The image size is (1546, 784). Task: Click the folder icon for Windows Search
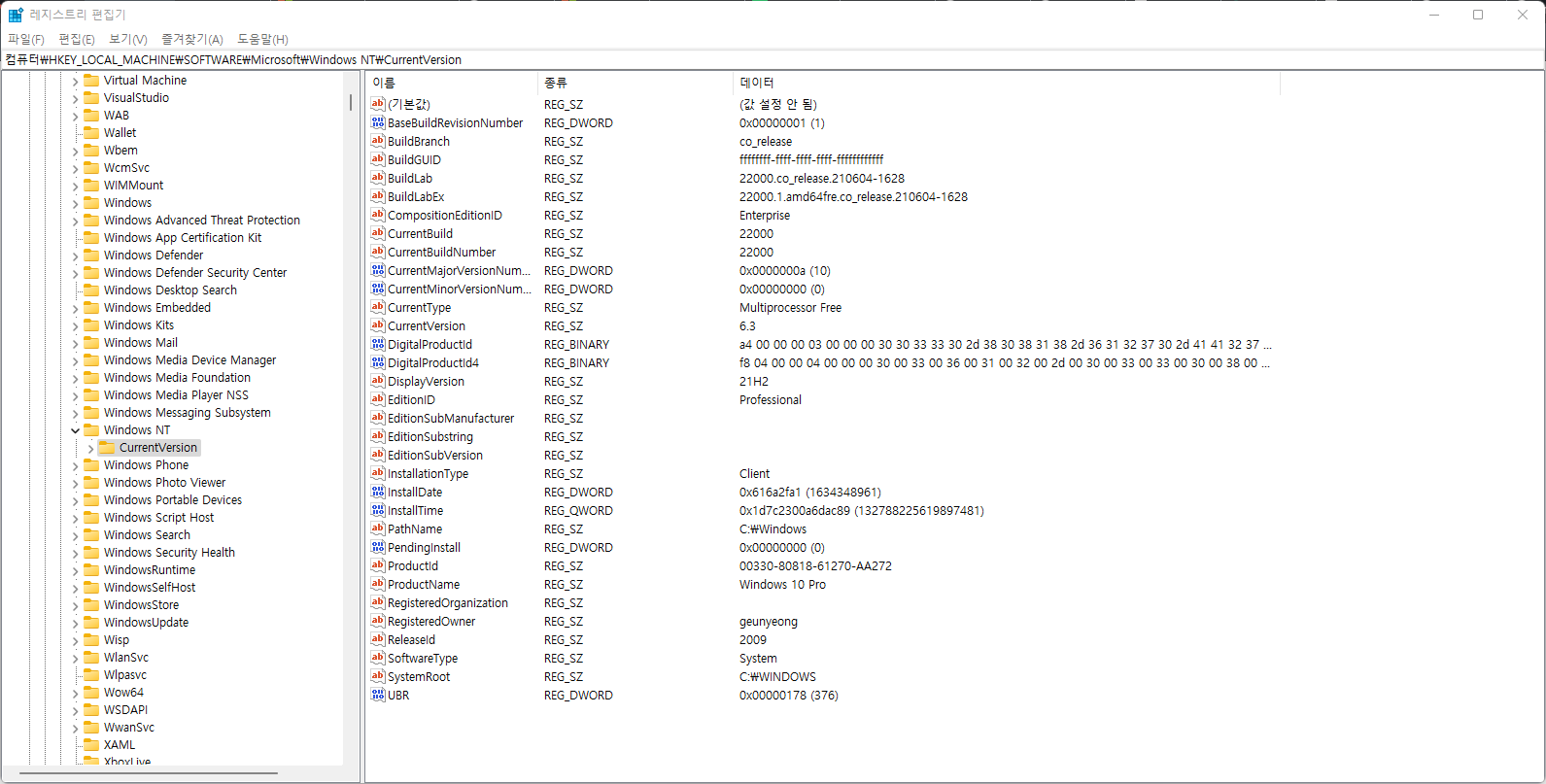tap(91, 534)
